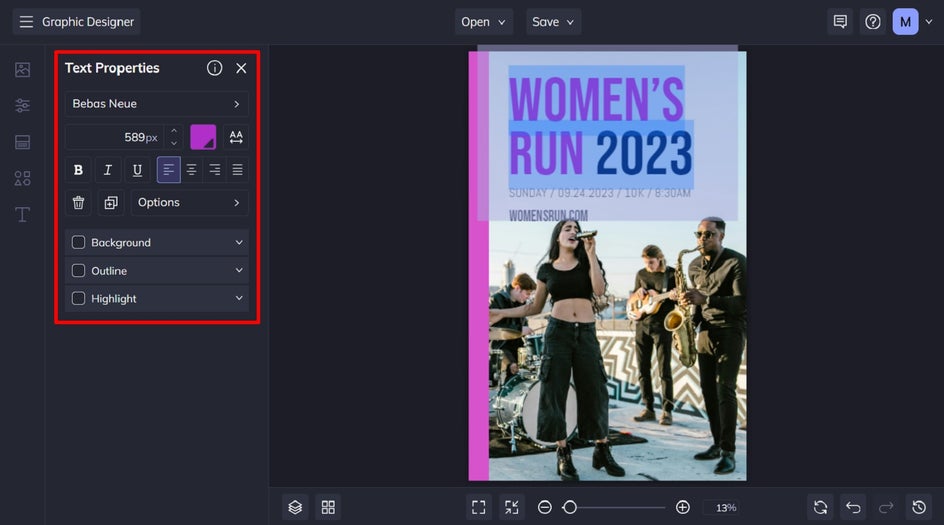
Task: Enable the Highlight checkbox
Action: (x=78, y=298)
